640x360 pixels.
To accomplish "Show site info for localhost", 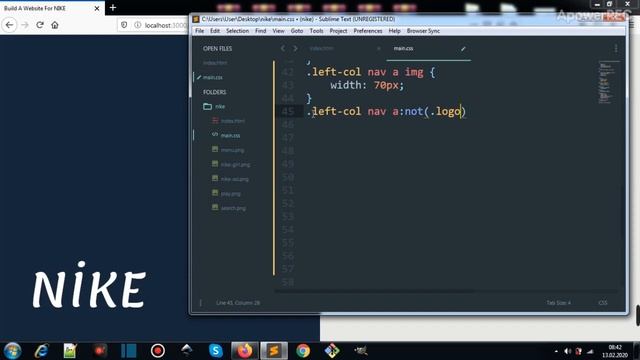I will click(138, 25).
